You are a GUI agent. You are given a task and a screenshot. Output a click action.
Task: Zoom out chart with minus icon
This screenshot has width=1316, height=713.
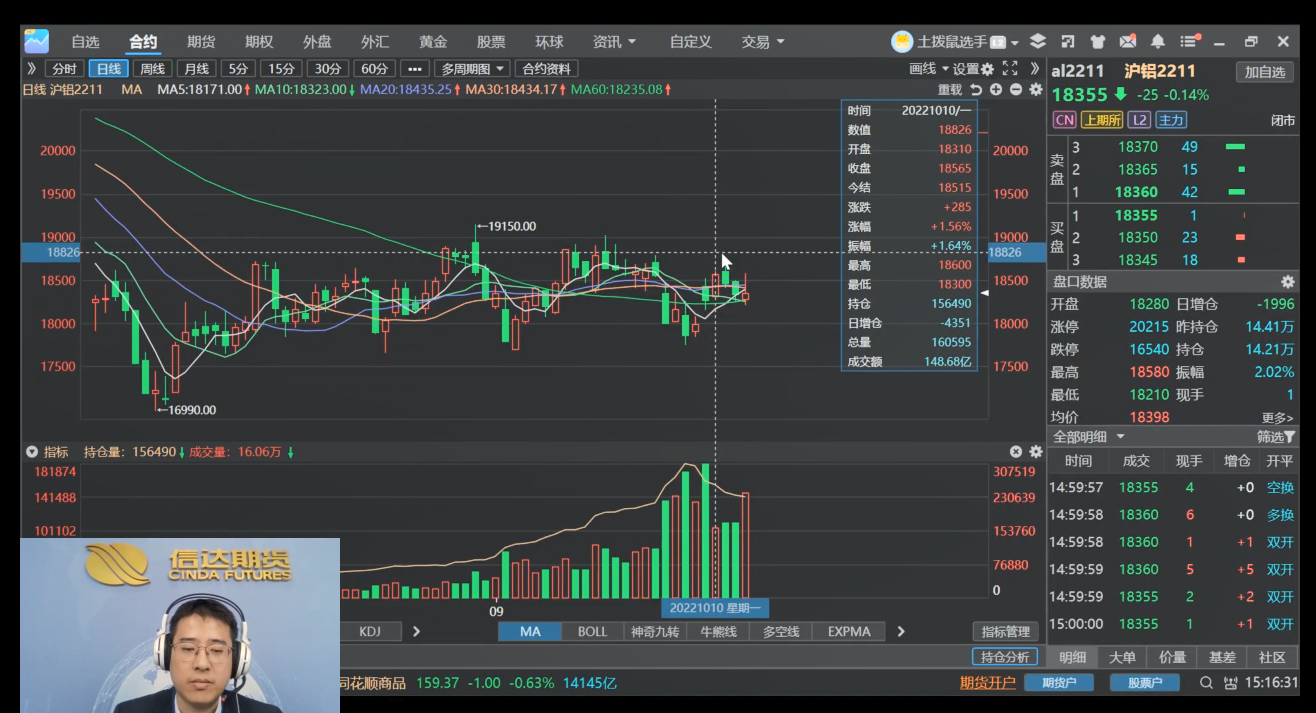pos(1016,90)
